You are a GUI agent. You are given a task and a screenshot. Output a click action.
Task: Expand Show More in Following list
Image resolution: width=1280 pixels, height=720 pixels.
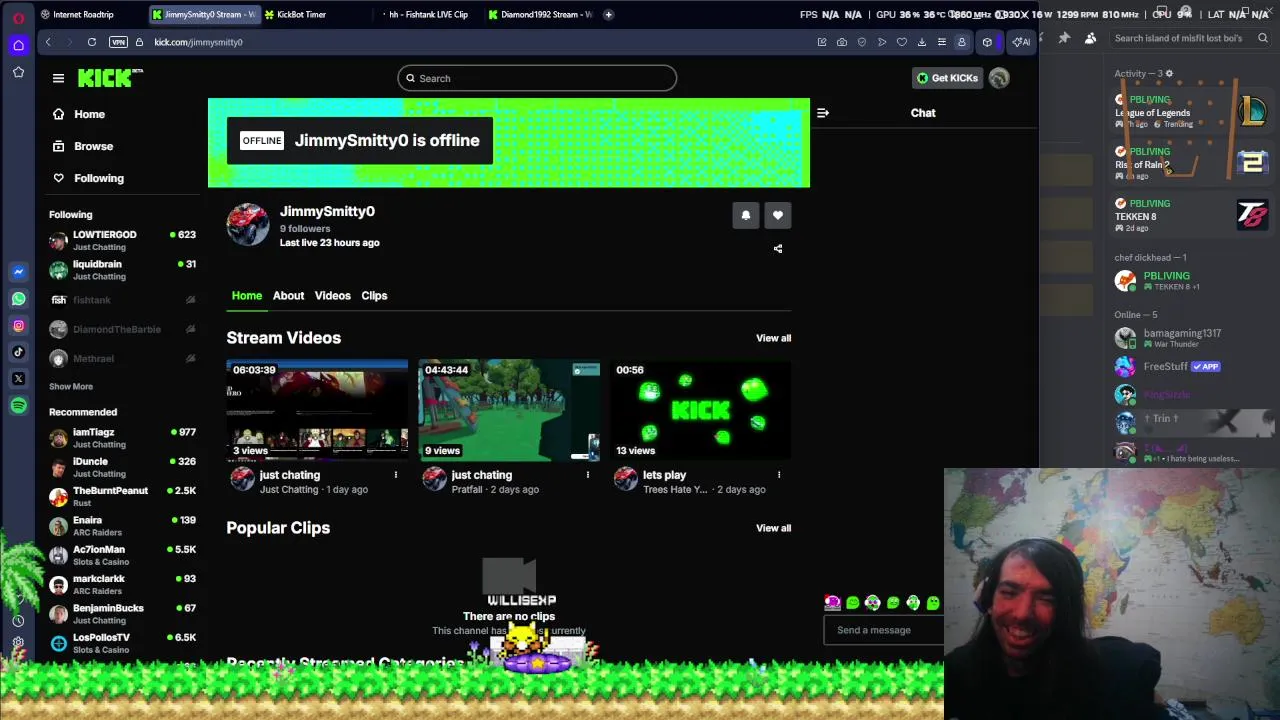click(x=71, y=387)
